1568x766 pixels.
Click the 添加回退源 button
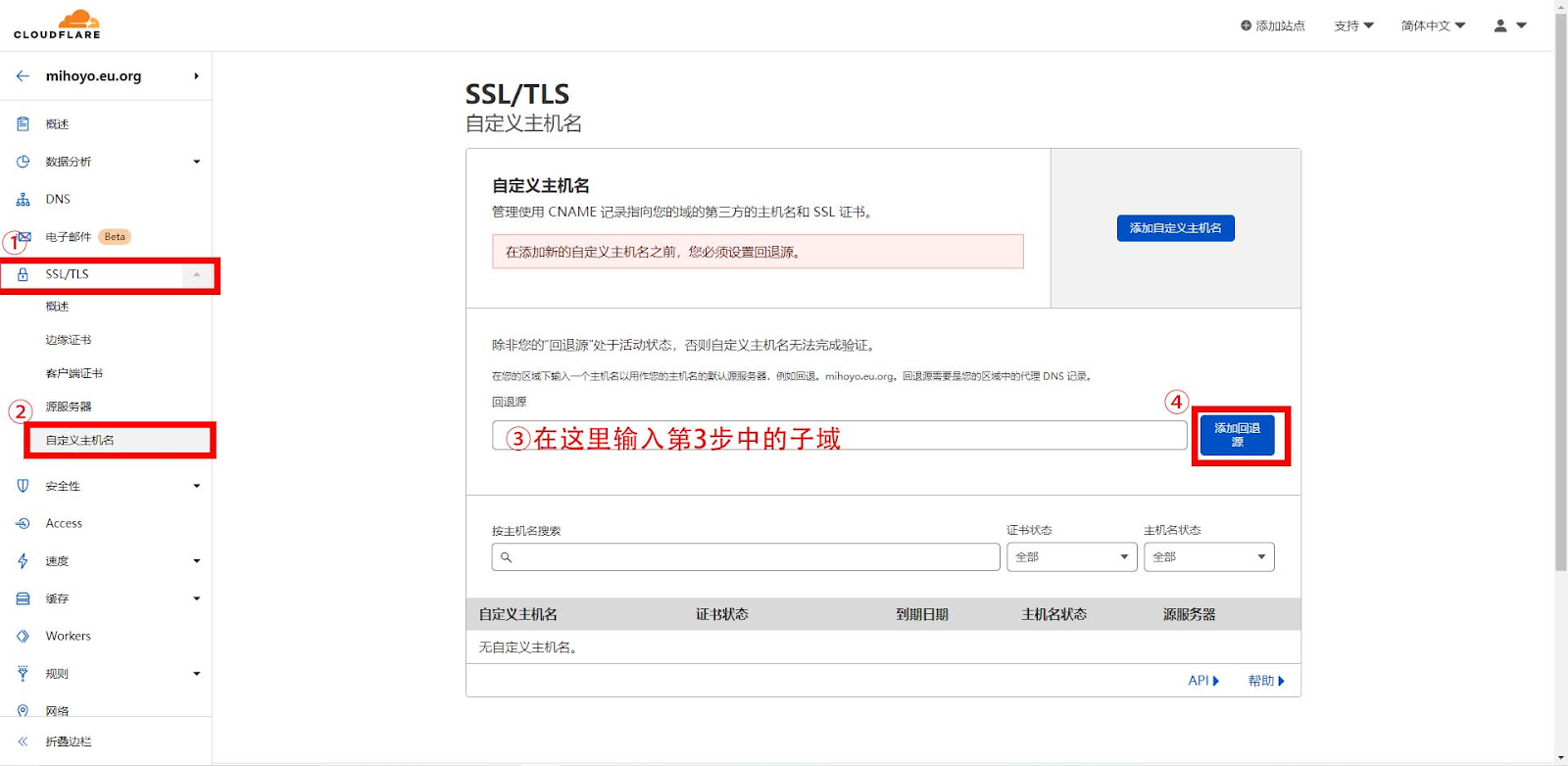(x=1238, y=435)
